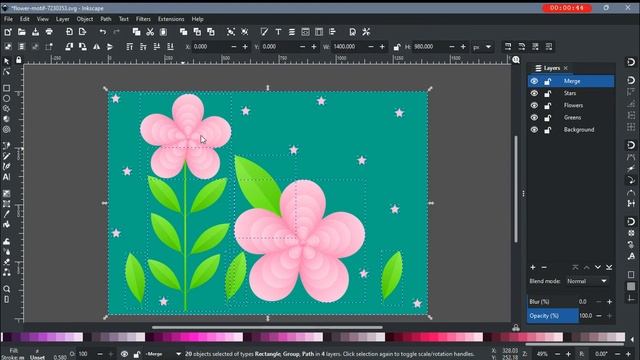Click the Export icon in toolbar
640x360 pixels.
[82, 32]
